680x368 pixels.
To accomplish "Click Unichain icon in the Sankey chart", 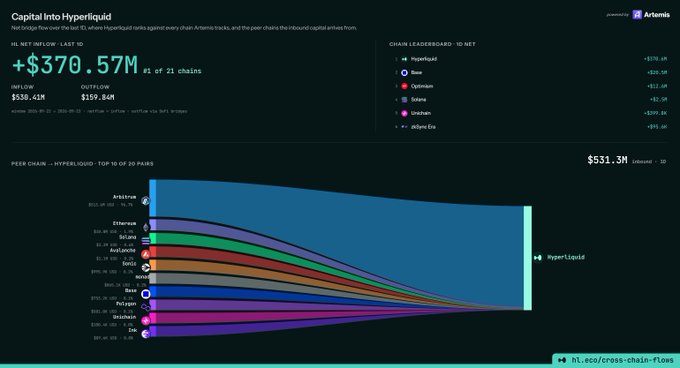I will click(146, 321).
